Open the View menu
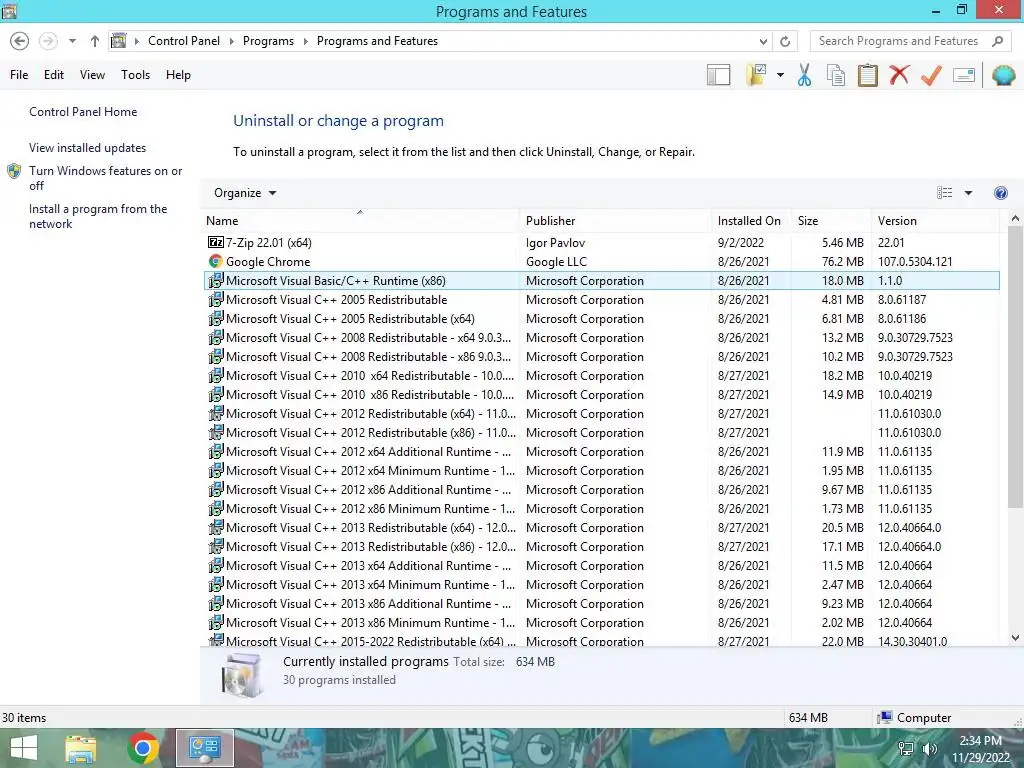The image size is (1024, 768). point(92,75)
